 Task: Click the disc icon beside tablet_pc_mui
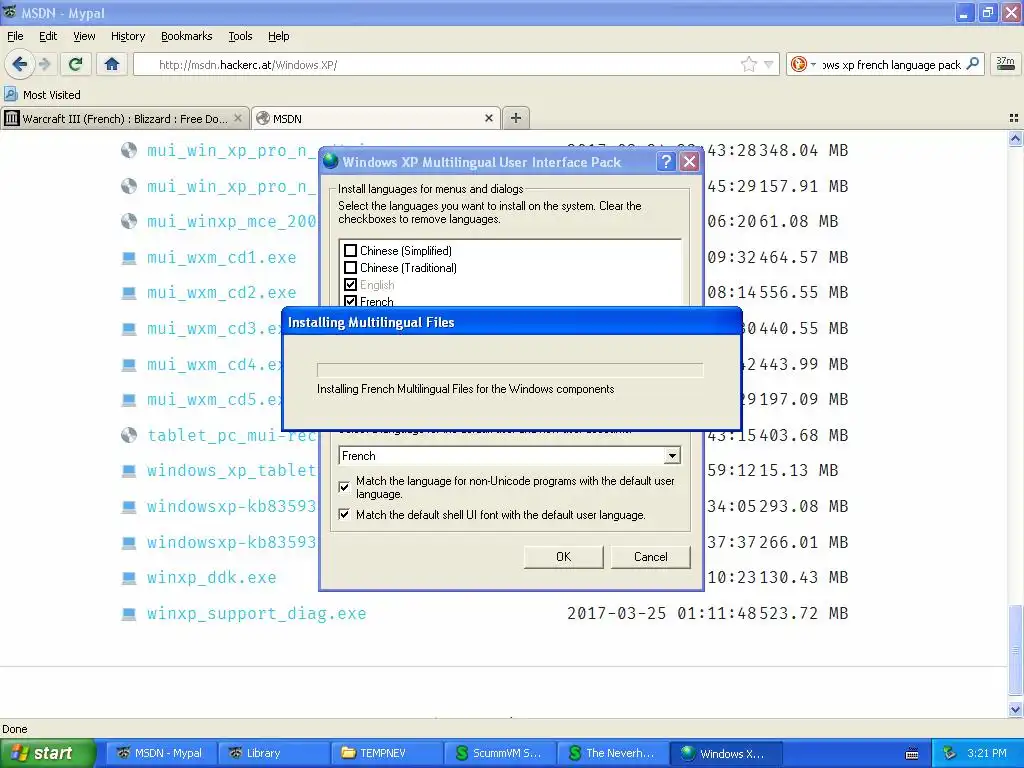[129, 435]
